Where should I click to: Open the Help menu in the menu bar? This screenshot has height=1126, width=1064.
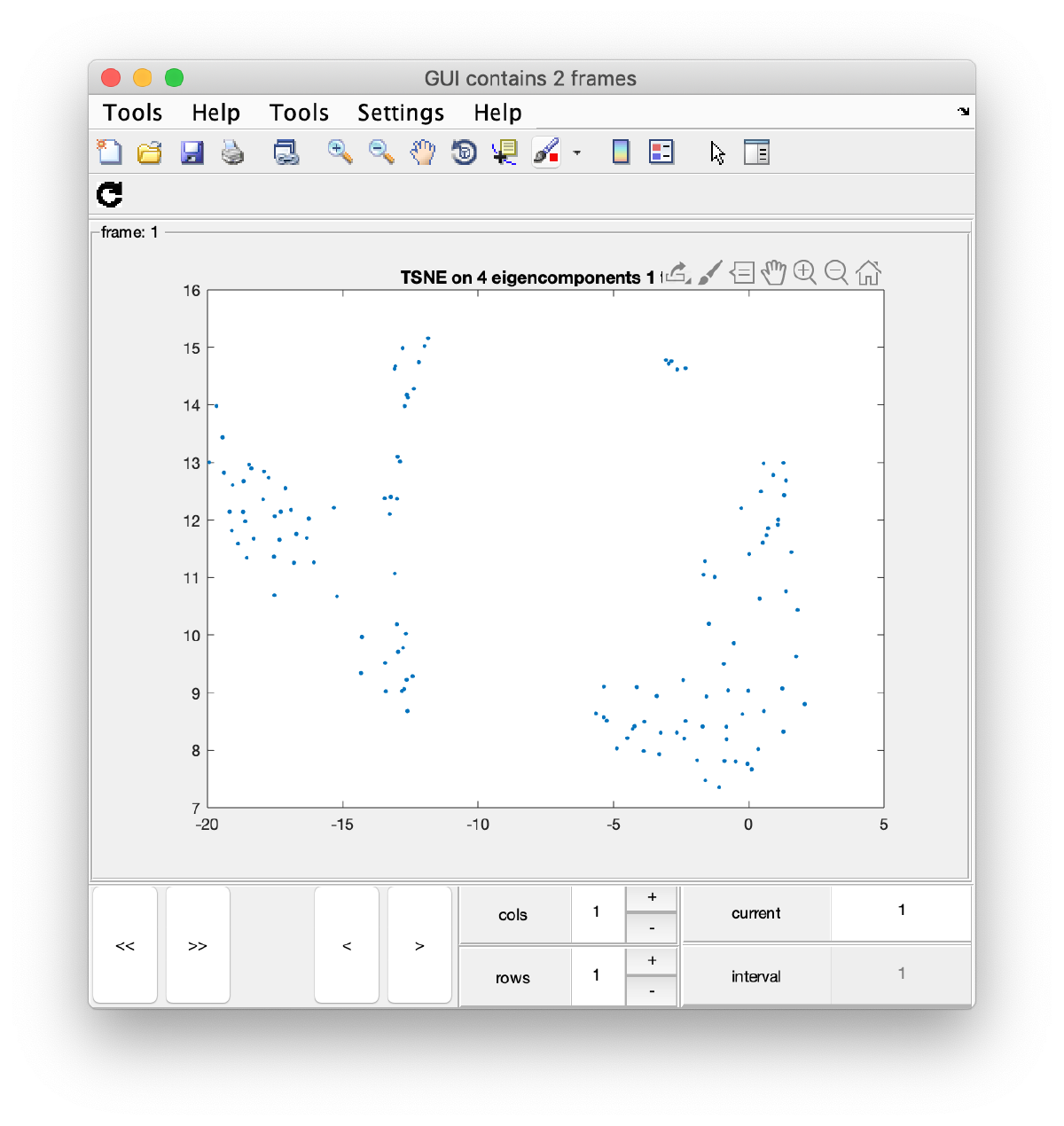point(497,113)
